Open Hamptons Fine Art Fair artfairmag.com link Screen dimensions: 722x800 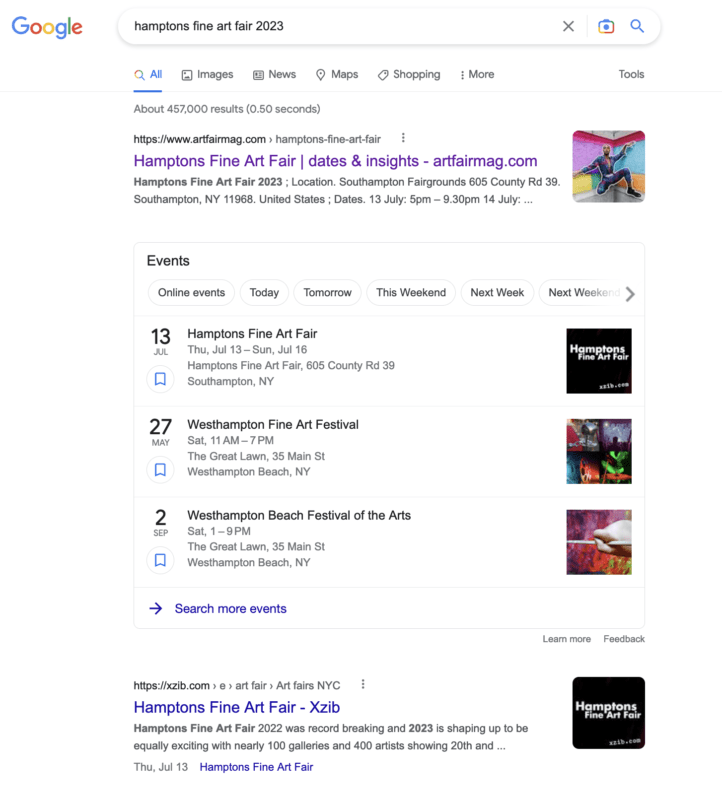335,161
